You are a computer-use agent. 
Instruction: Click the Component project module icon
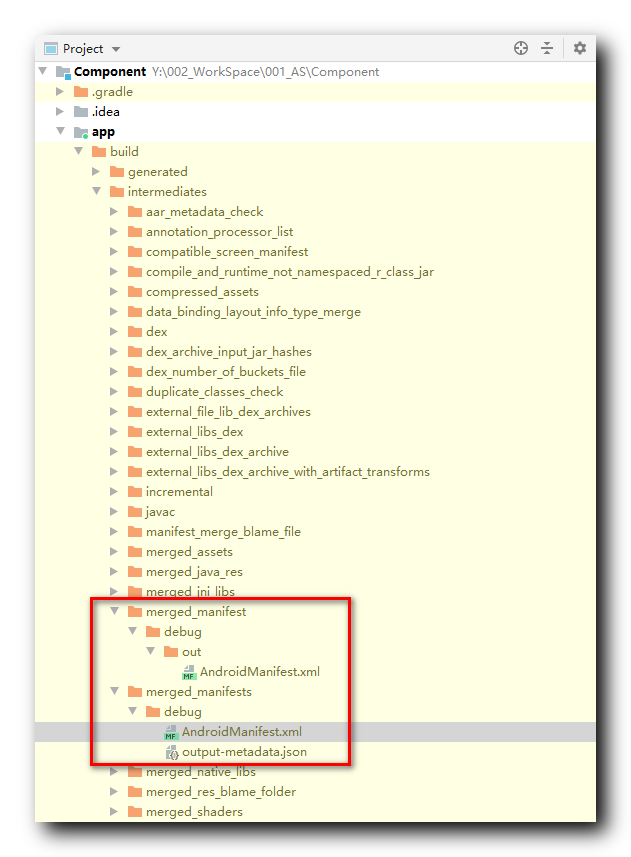point(63,72)
